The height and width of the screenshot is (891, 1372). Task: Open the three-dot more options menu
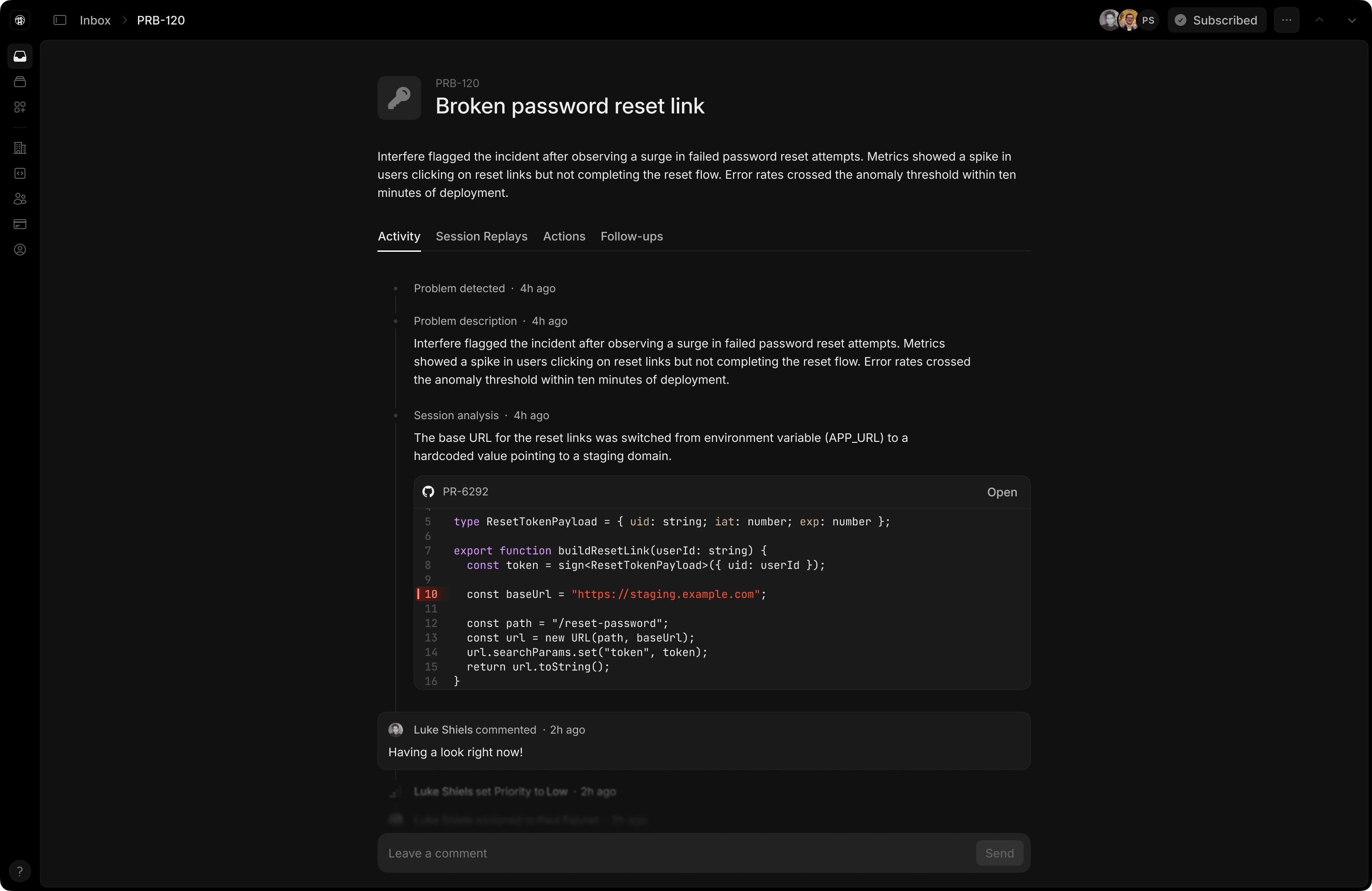(x=1286, y=20)
